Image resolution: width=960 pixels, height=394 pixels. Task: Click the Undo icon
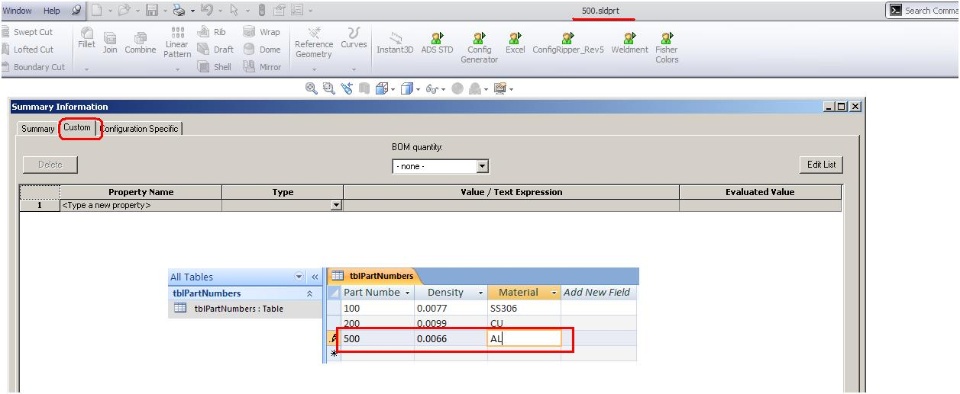tap(206, 10)
